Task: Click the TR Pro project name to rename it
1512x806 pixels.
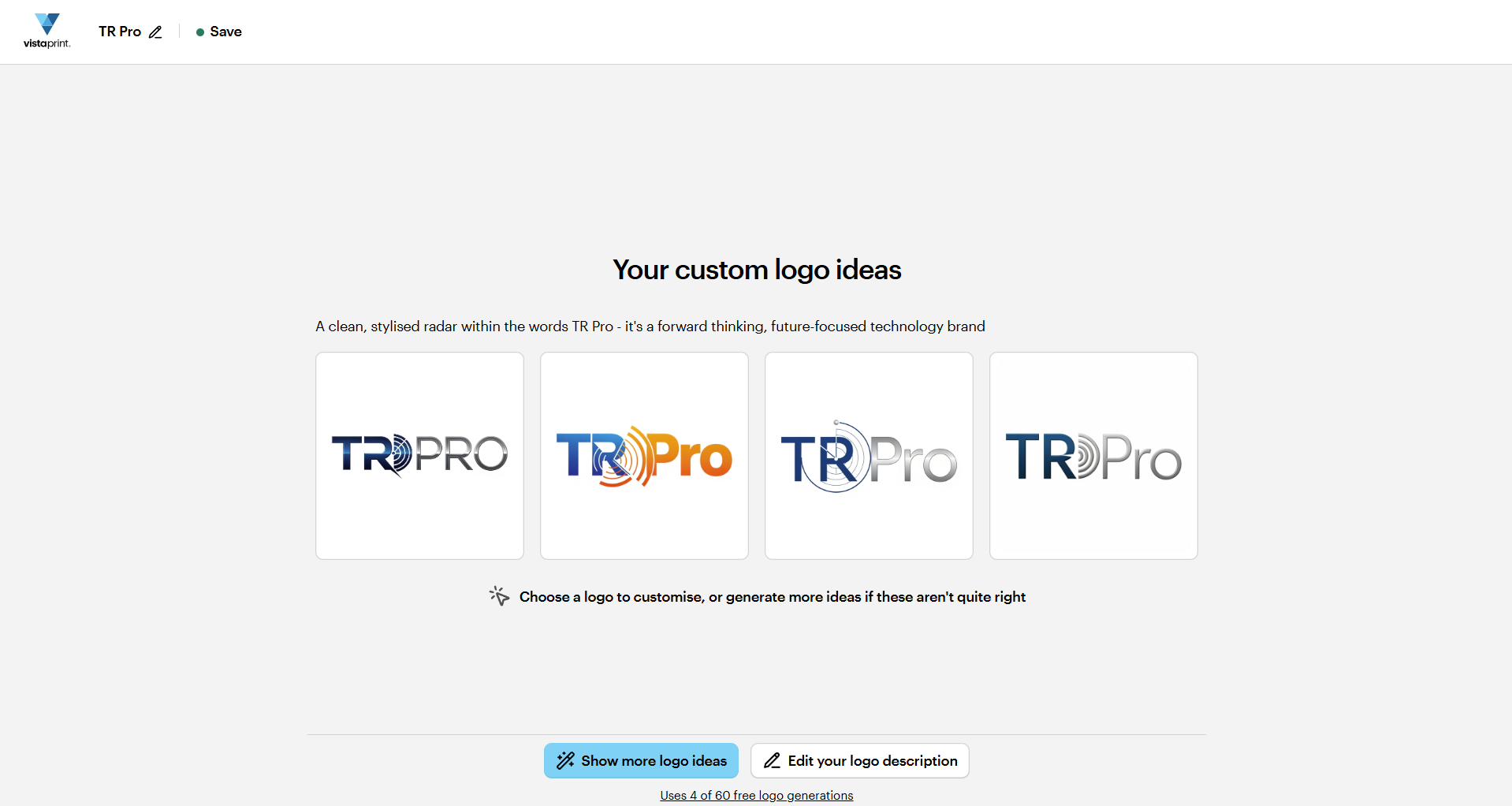Action: click(x=119, y=32)
